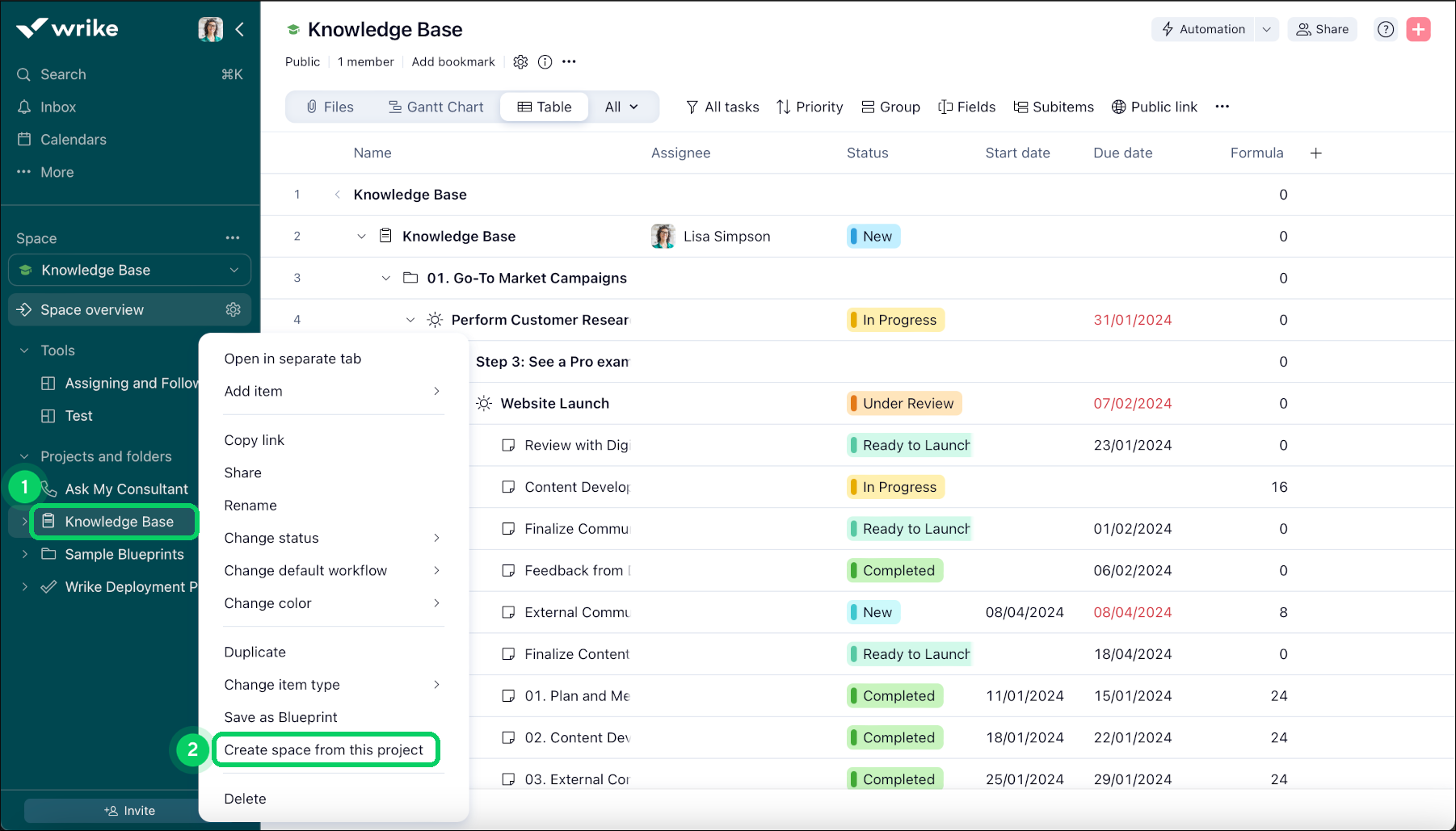
Task: Collapse the 01. Go-To Market Campaigns folder
Action: click(385, 279)
